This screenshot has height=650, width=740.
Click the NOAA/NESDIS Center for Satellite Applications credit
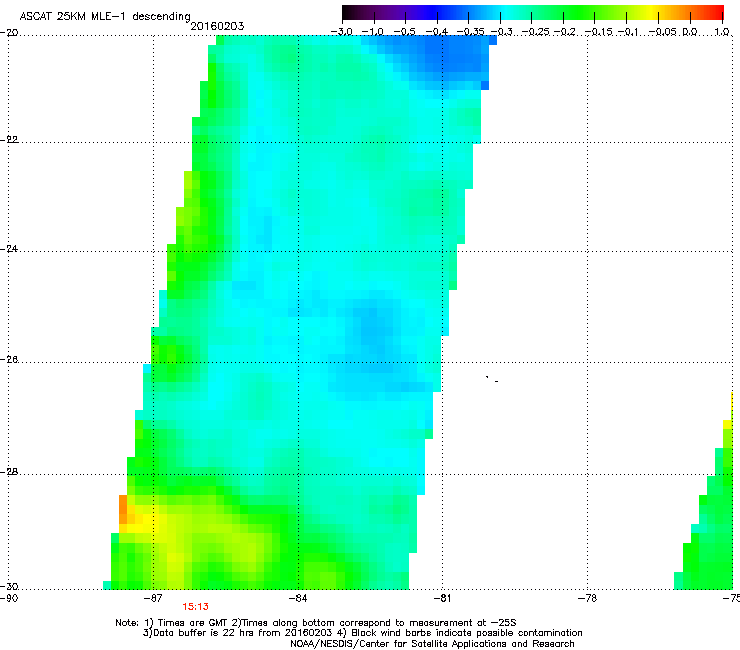(x=432, y=644)
